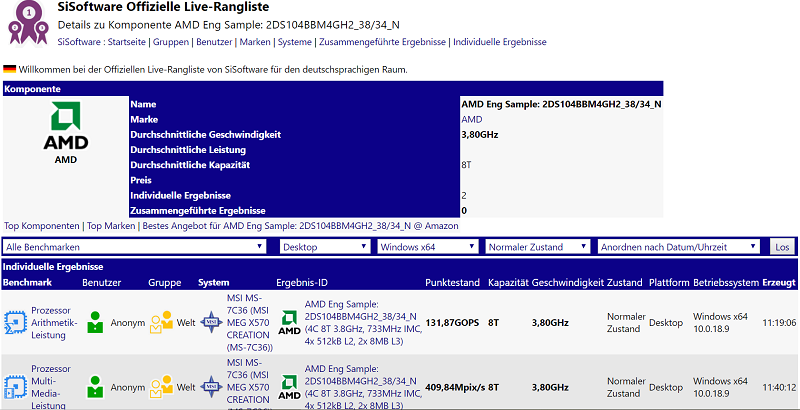The height and width of the screenshot is (410, 800).
Task: Click the German flag icon
Action: pos(10,69)
